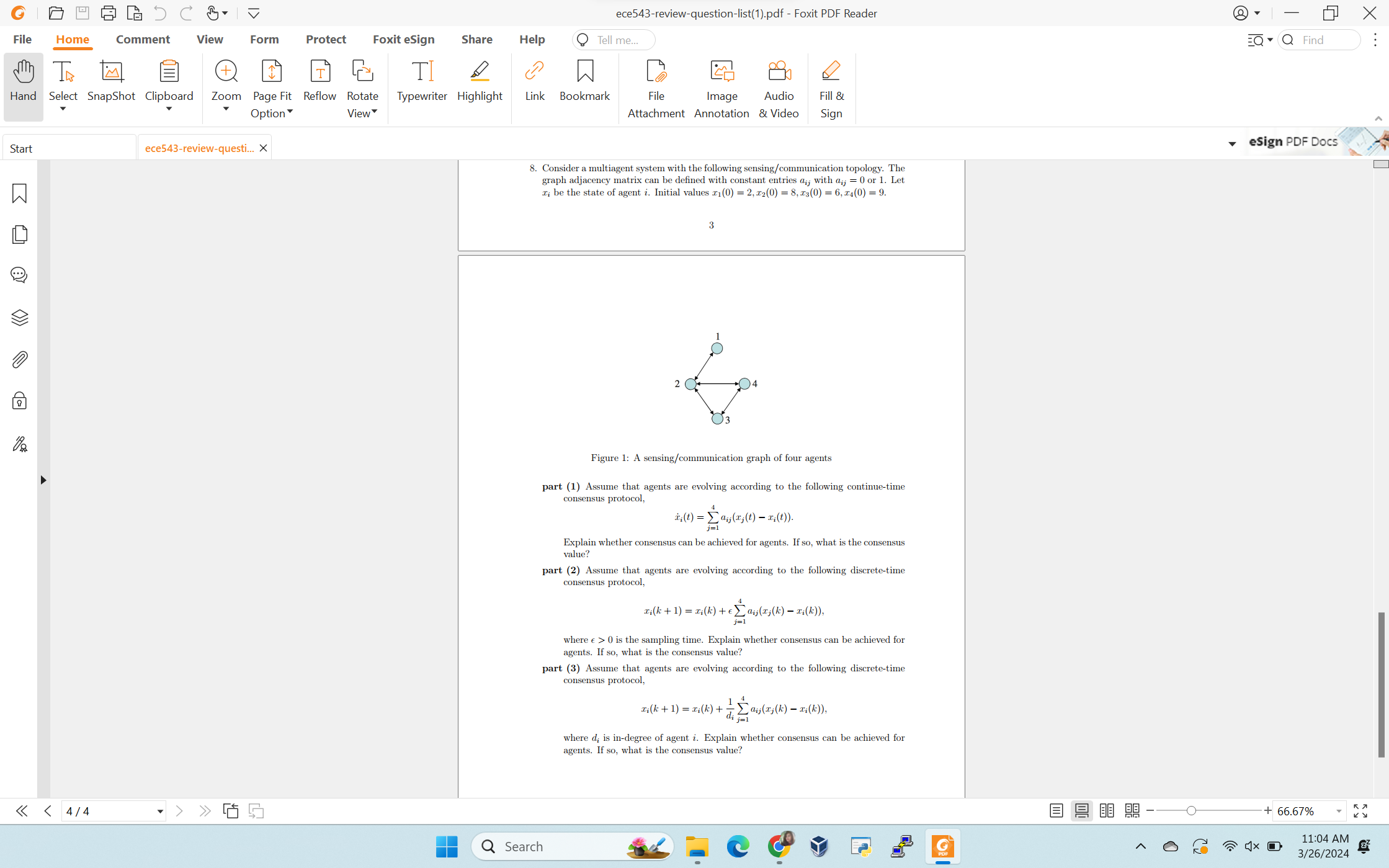Adjust the zoom slider handle

(x=1191, y=811)
